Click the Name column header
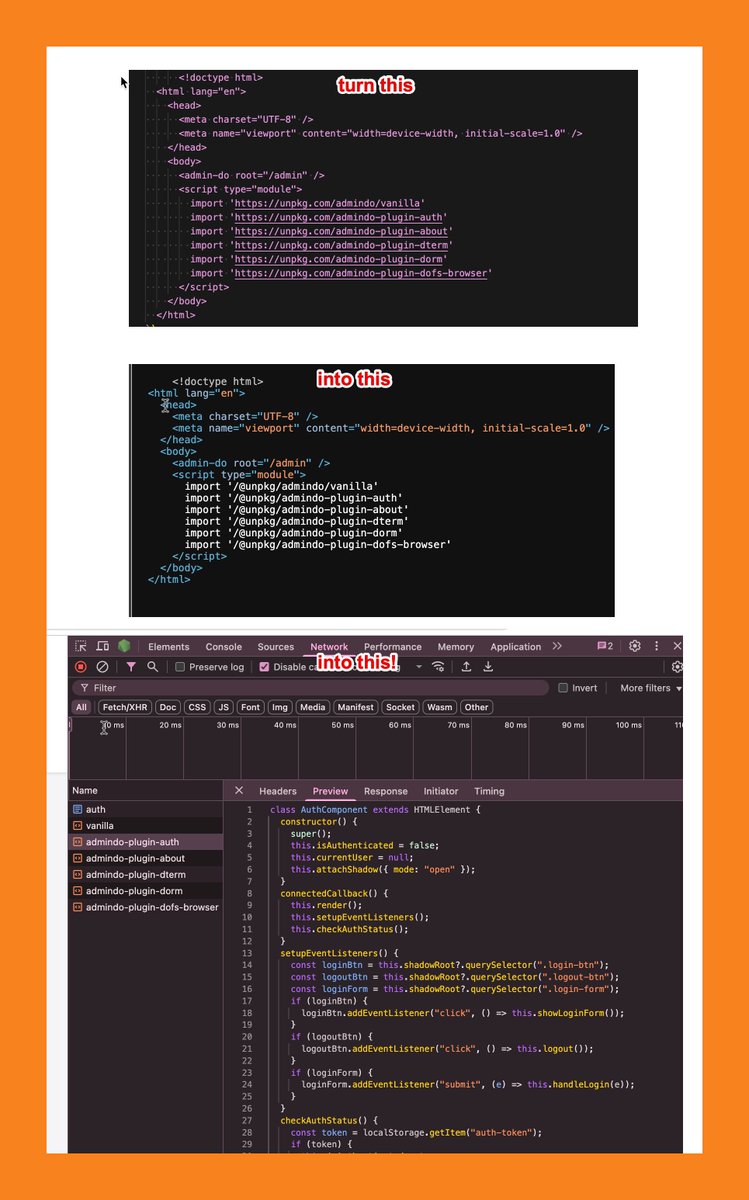This screenshot has height=1200, width=749. [146, 791]
